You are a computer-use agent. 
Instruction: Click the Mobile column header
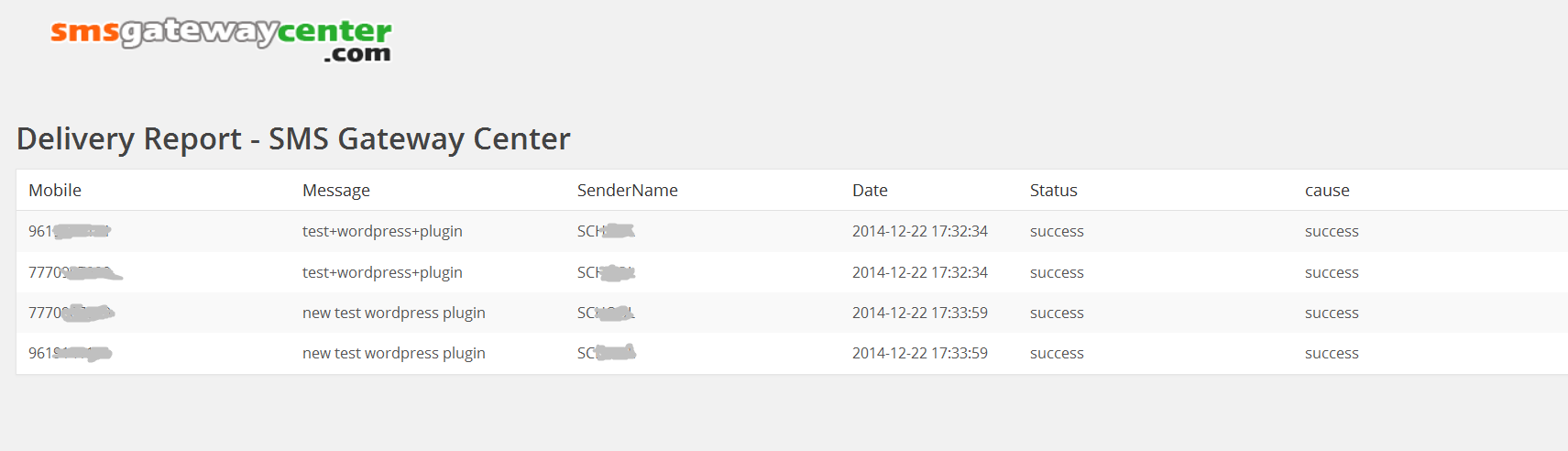pyautogui.click(x=55, y=191)
